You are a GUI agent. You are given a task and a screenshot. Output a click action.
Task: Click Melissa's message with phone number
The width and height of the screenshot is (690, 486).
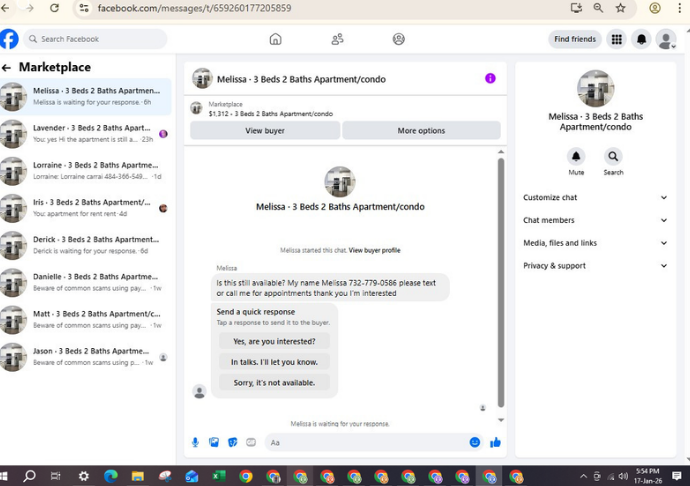point(330,288)
